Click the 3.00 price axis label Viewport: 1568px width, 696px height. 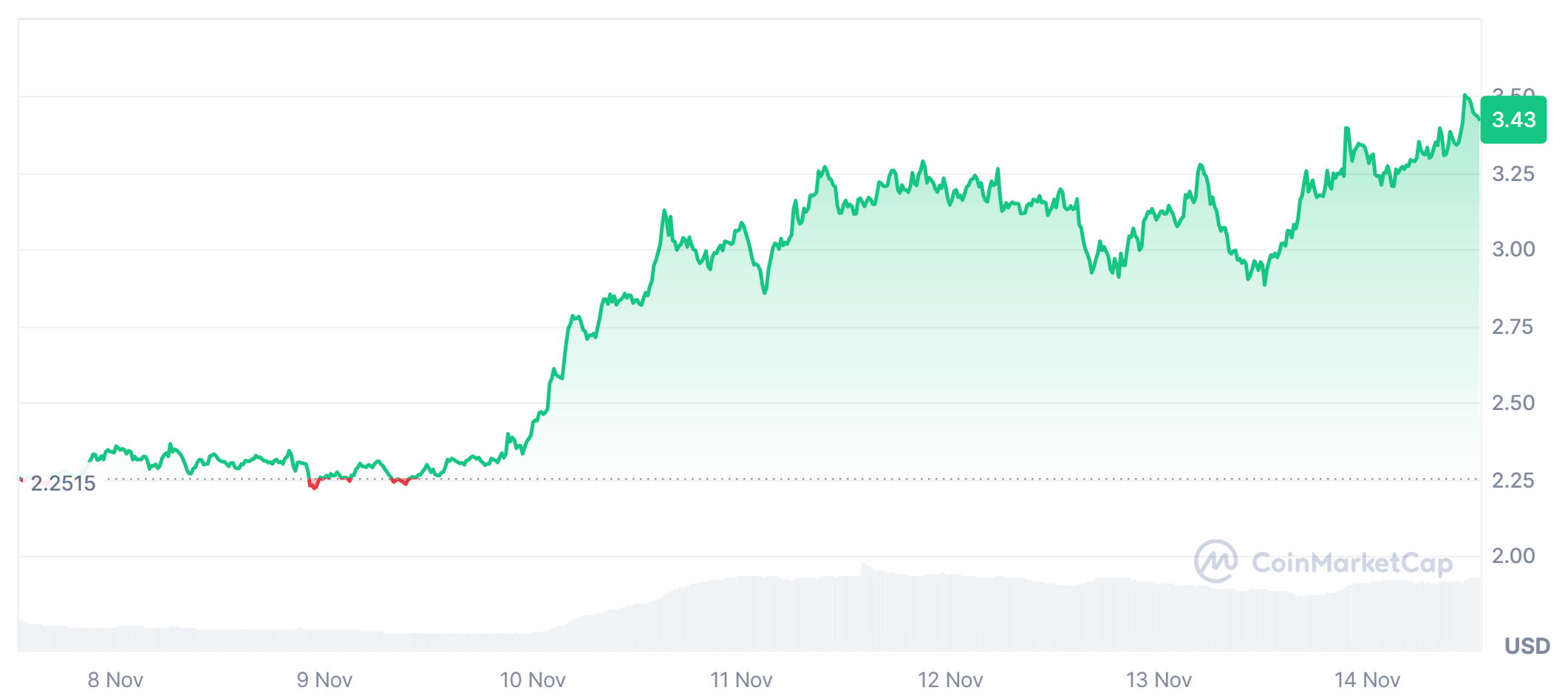(x=1513, y=249)
